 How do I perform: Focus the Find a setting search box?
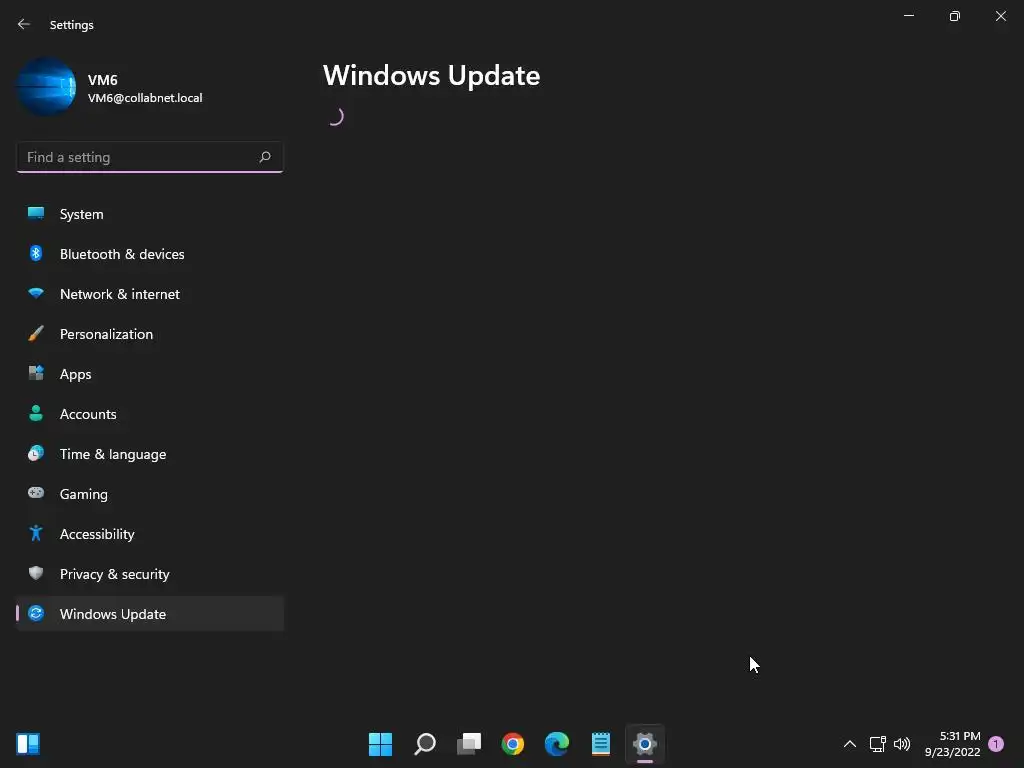point(150,157)
